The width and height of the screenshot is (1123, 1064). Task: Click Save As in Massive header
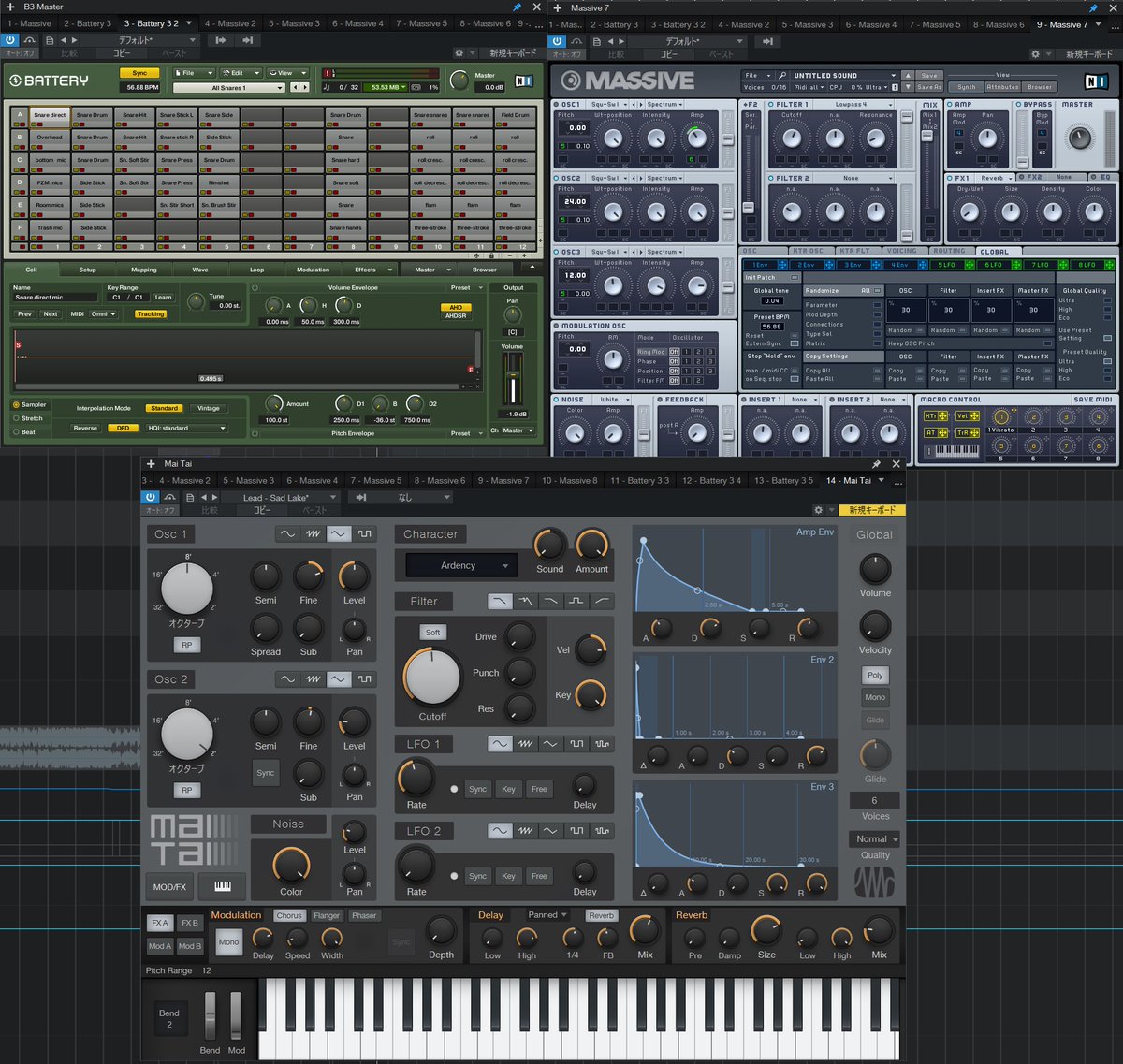click(x=929, y=87)
